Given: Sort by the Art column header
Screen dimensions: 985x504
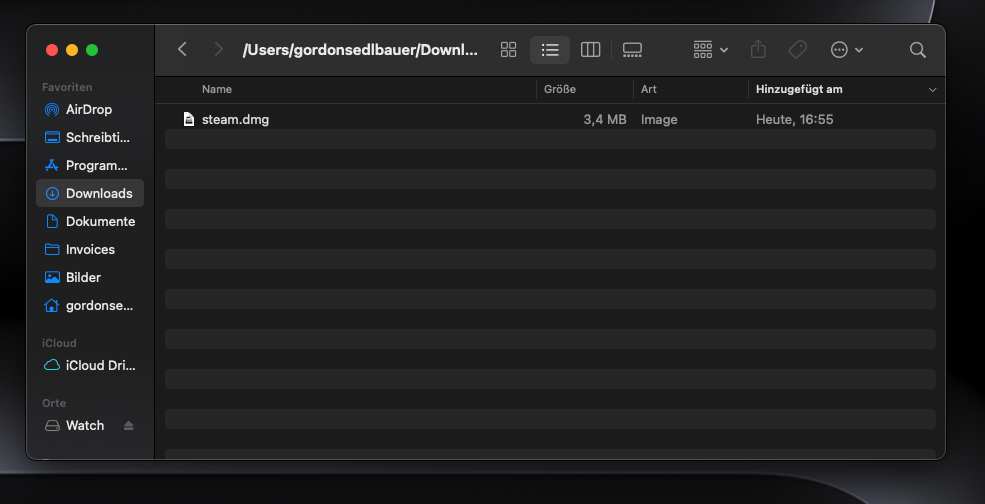Looking at the screenshot, I should [649, 89].
